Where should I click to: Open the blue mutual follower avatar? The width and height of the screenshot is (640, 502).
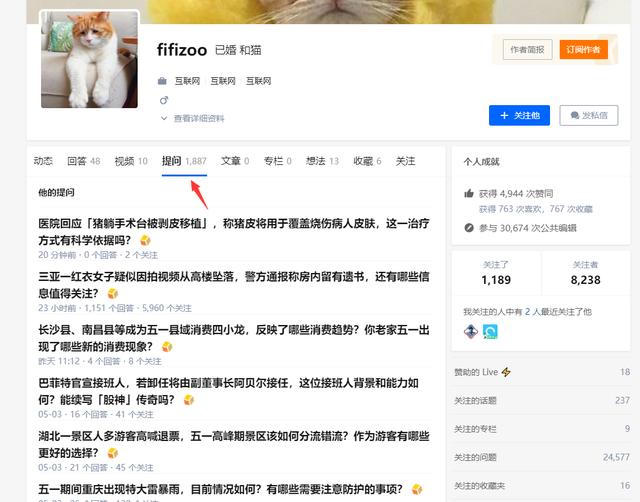pyautogui.click(x=490, y=331)
